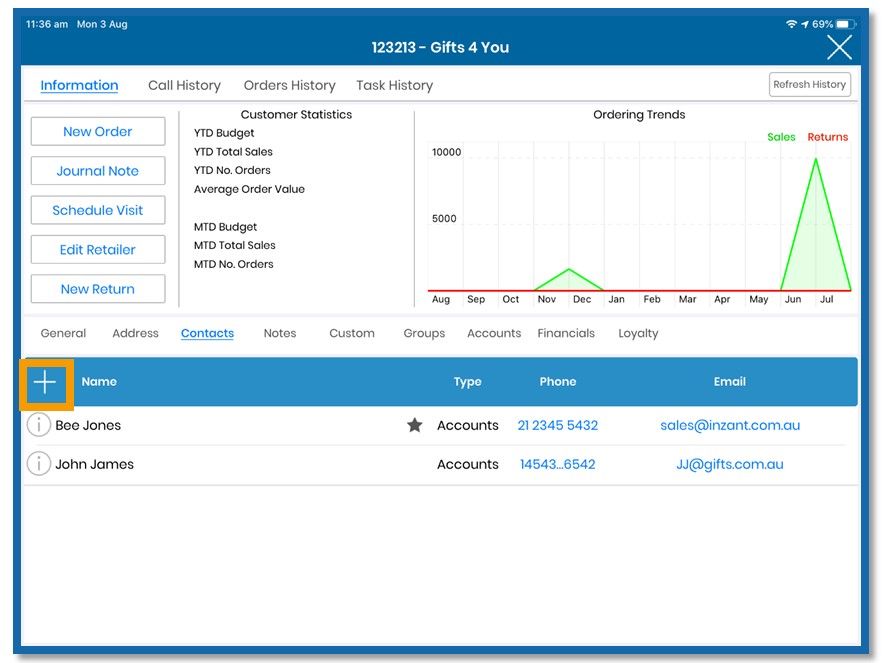This screenshot has width=883, height=663.
Task: Select the Address sub-tab
Action: [135, 333]
